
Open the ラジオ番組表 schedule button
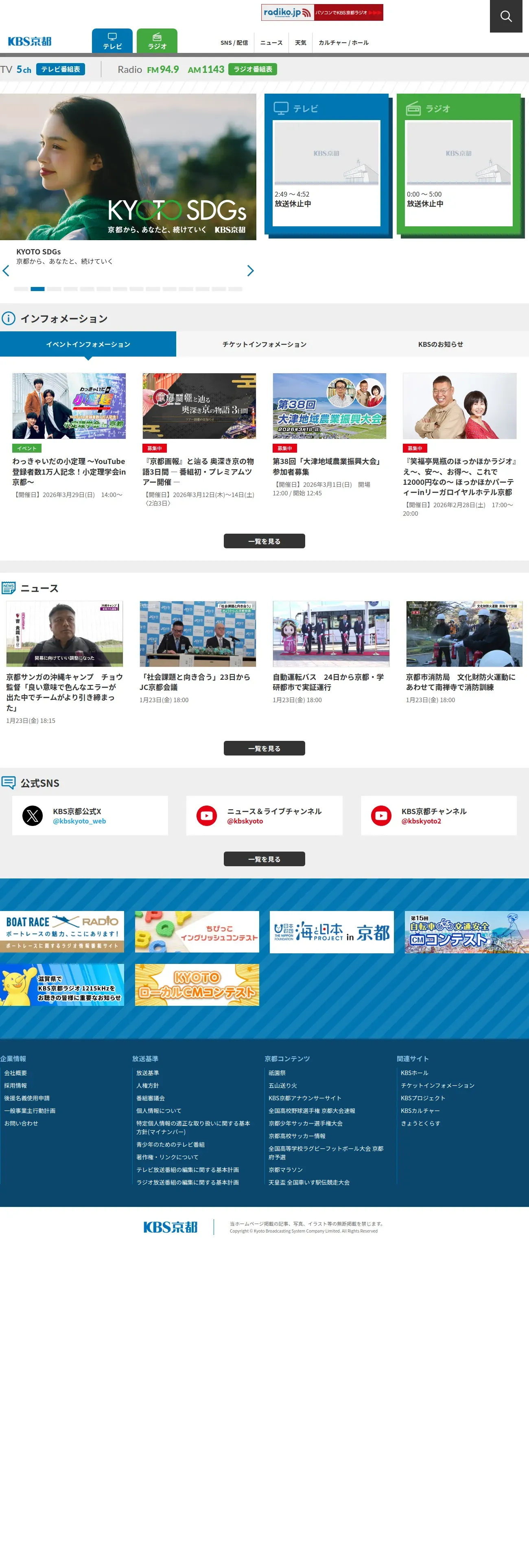(253, 69)
